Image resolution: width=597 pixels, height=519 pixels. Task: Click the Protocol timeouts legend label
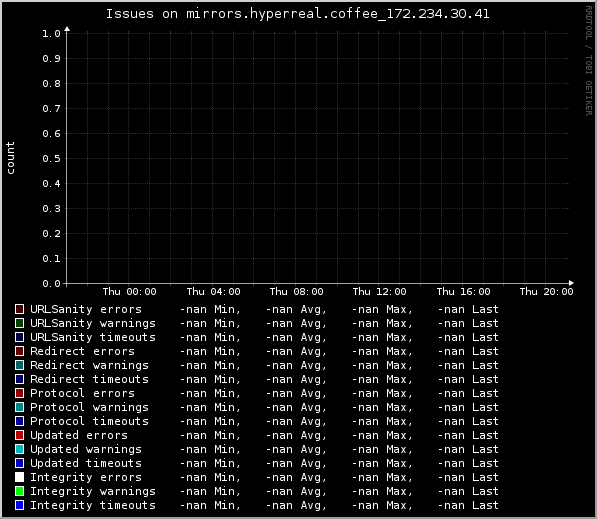[x=89, y=421]
